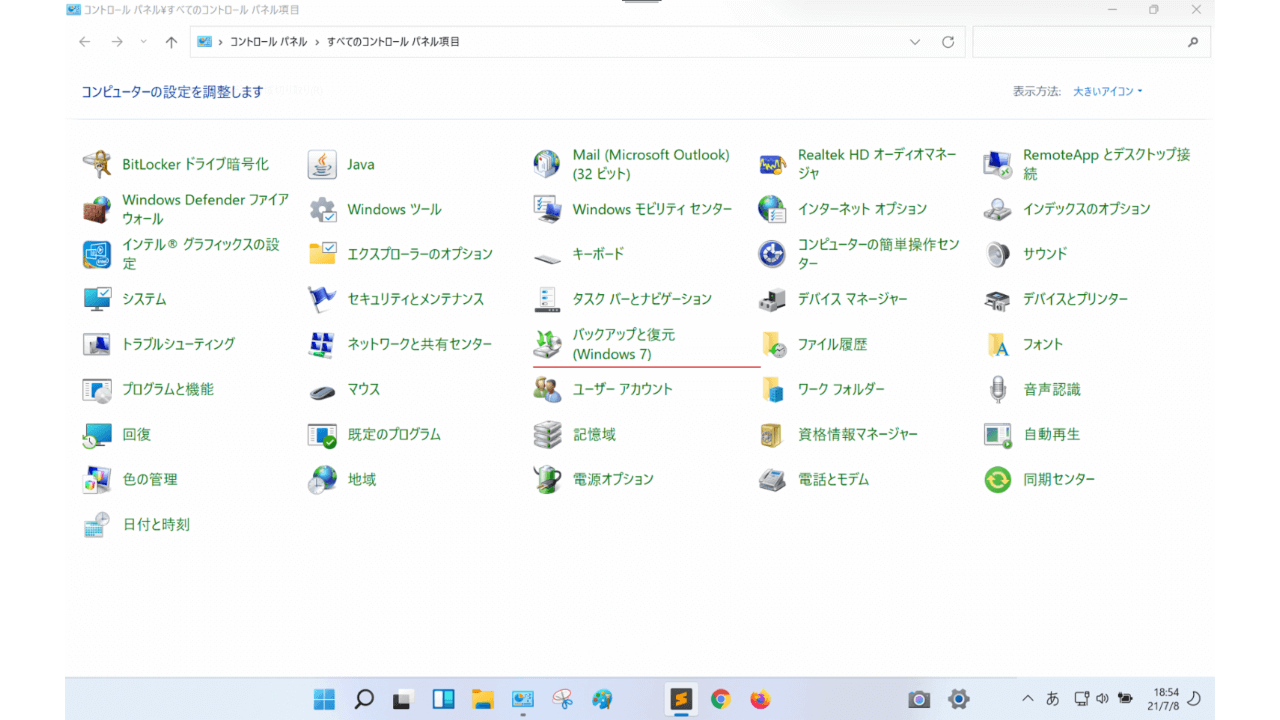The height and width of the screenshot is (720, 1280).
Task: Expand the address bar history dropdown
Action: (915, 42)
